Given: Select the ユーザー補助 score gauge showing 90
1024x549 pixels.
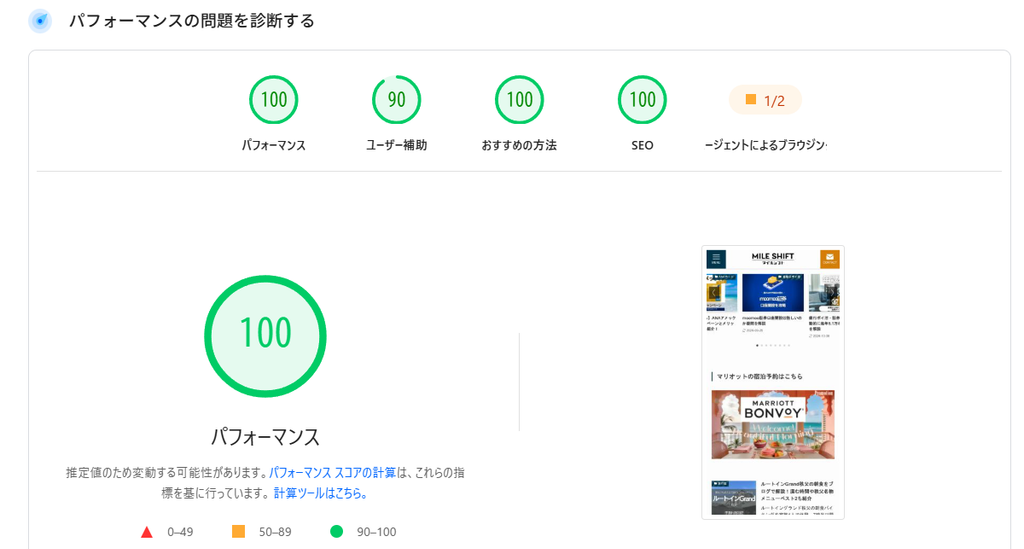Looking at the screenshot, I should [396, 100].
